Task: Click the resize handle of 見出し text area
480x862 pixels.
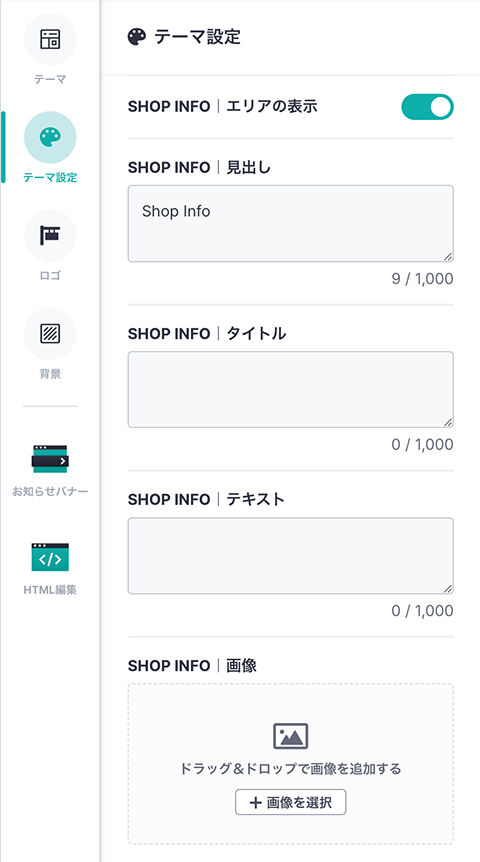Action: pyautogui.click(x=448, y=256)
